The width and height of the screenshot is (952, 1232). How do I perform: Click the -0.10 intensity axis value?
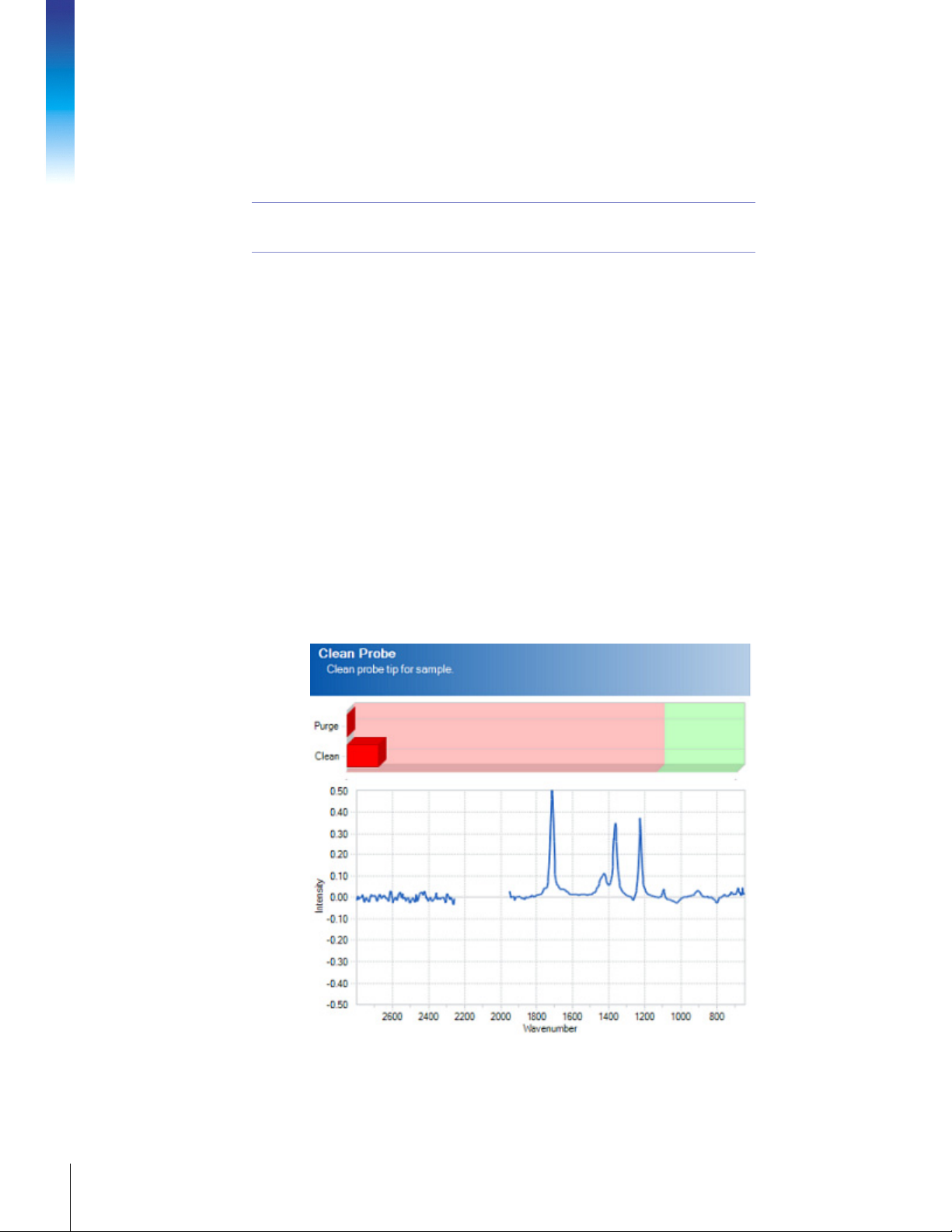(337, 919)
